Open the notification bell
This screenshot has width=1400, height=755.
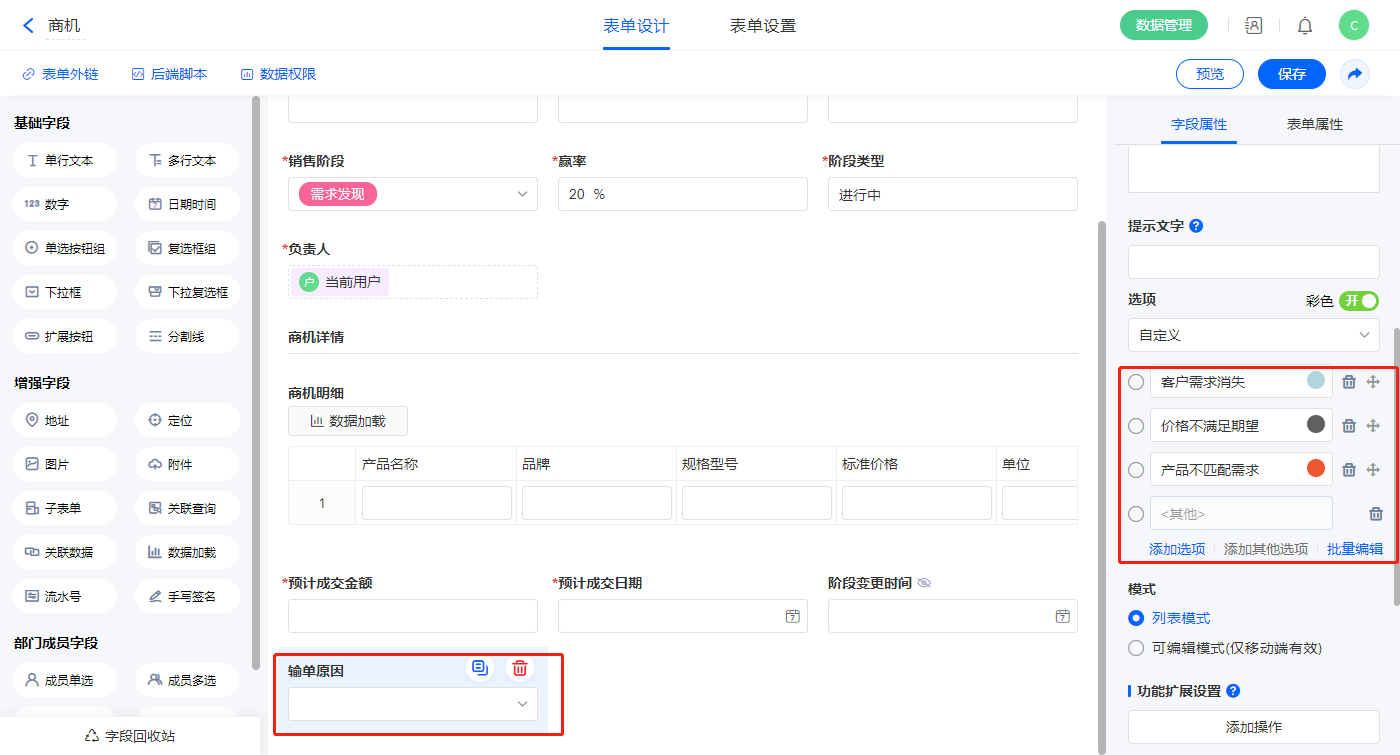coord(1305,26)
